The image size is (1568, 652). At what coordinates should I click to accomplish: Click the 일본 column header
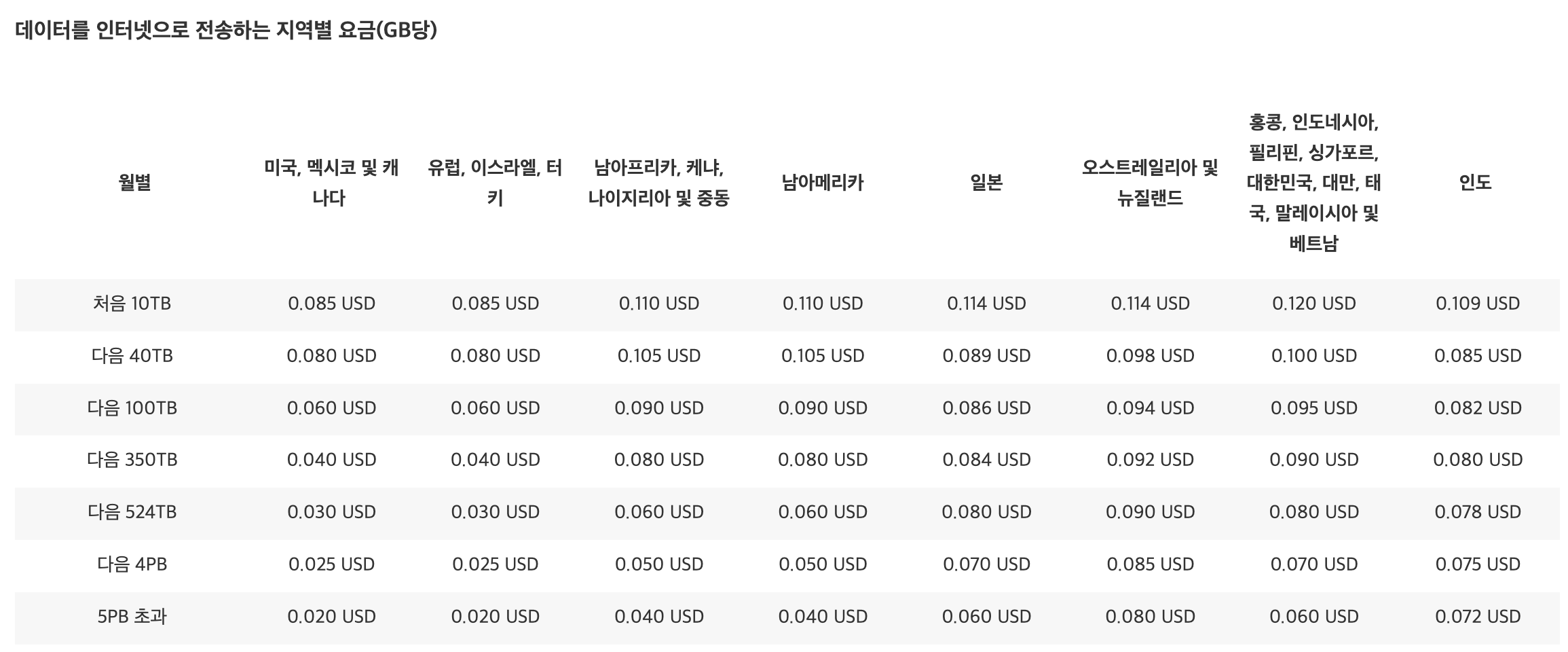986,183
